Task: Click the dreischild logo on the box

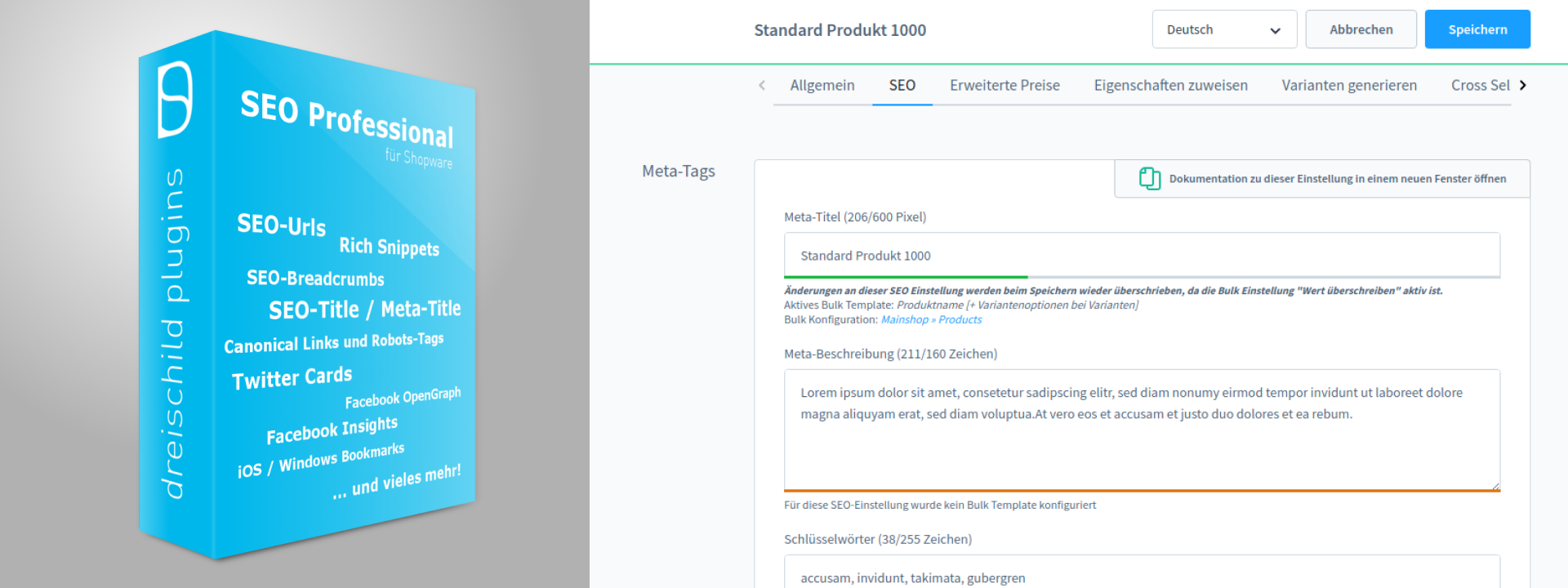Action: coord(175,99)
